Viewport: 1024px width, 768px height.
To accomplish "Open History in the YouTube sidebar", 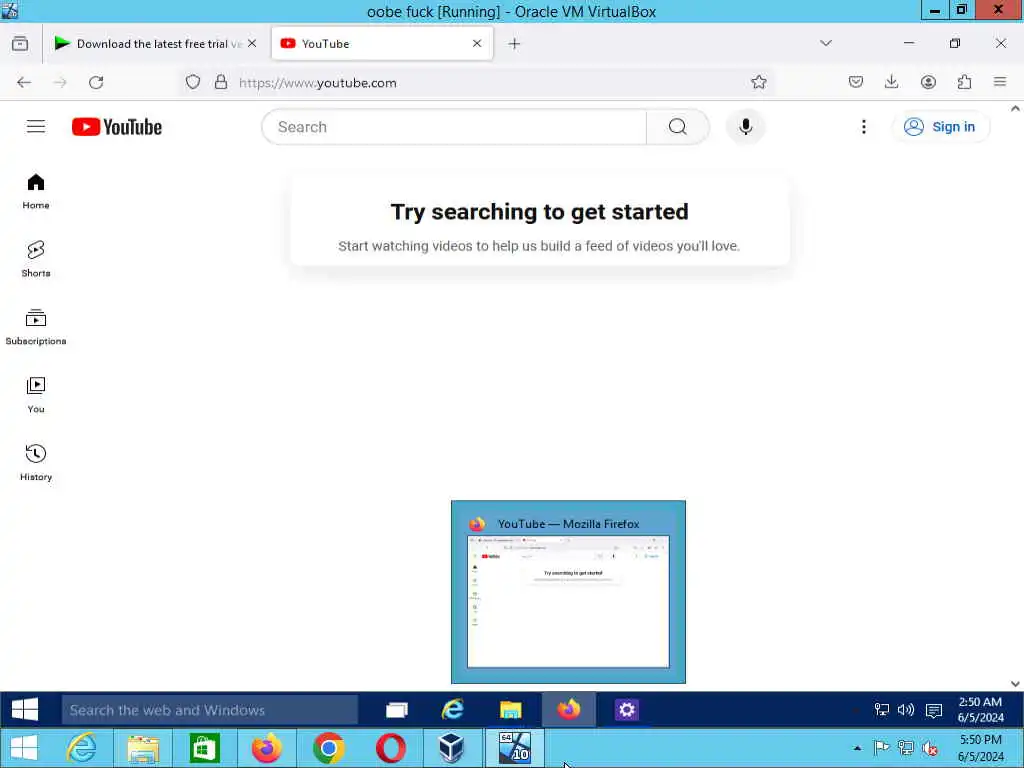I will [x=36, y=463].
